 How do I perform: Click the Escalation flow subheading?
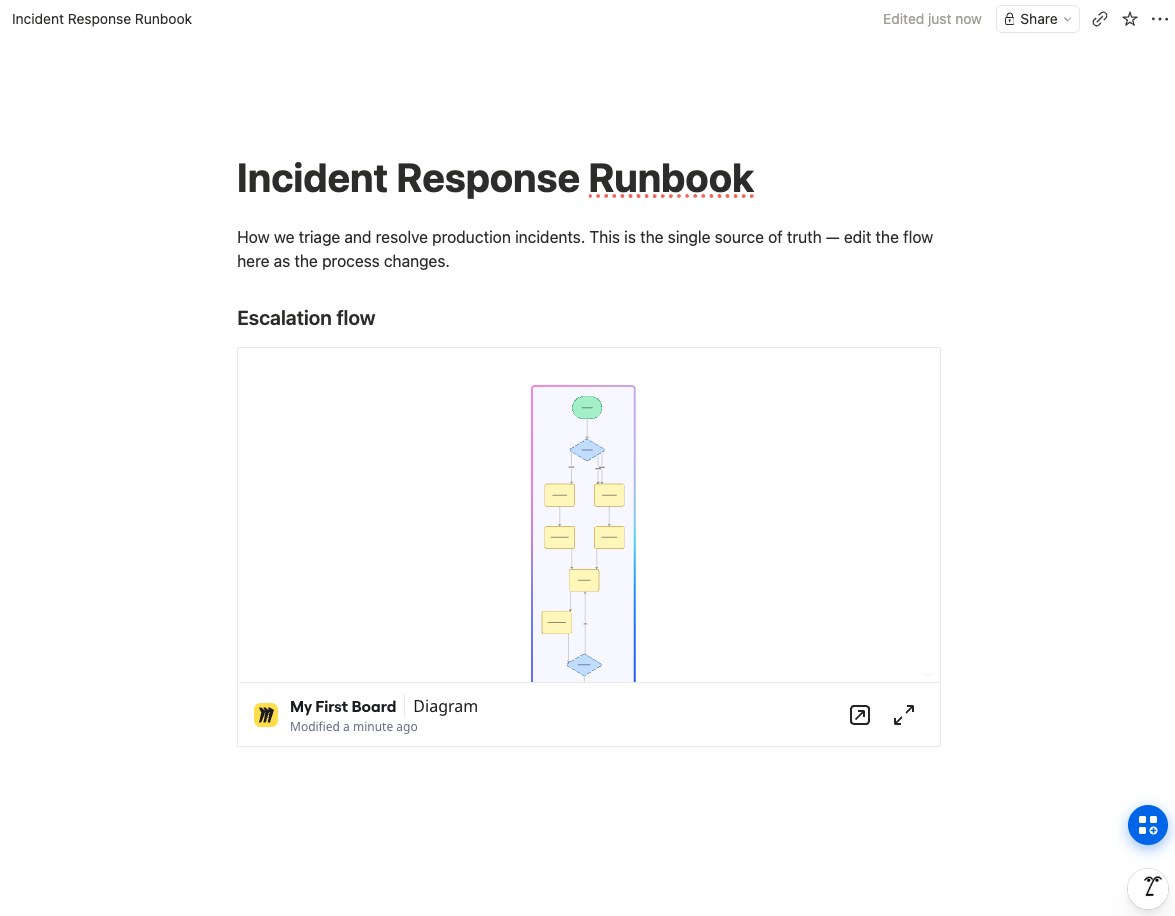coord(306,319)
